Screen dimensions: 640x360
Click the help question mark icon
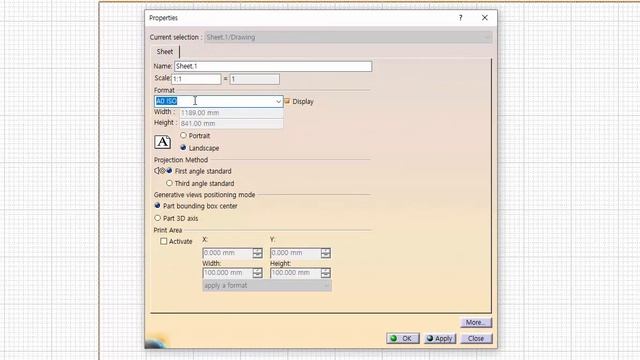460,18
